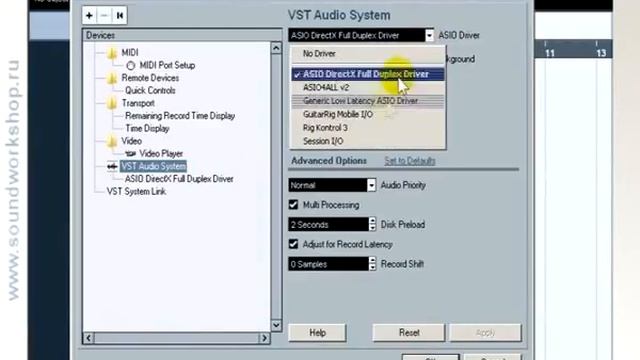Click bar 13 on the project ruler
640x360 pixels.
pos(601,53)
